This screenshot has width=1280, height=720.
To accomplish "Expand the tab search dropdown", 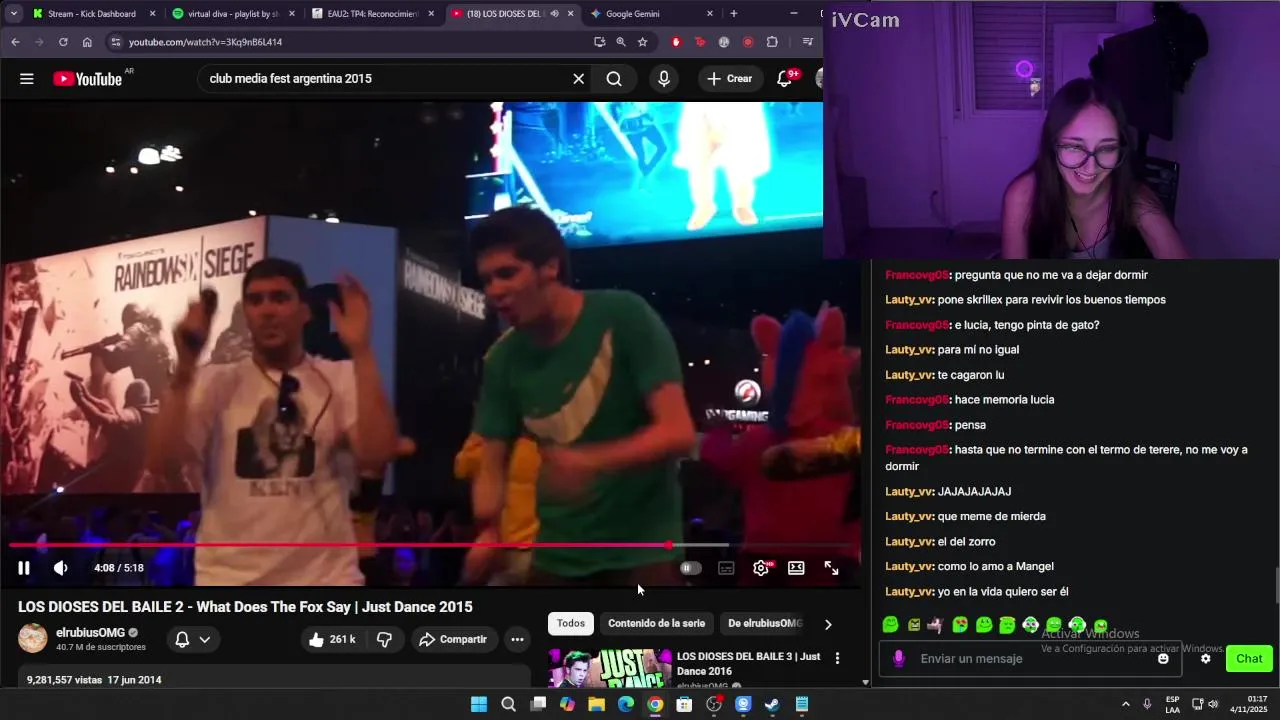I will tap(13, 14).
